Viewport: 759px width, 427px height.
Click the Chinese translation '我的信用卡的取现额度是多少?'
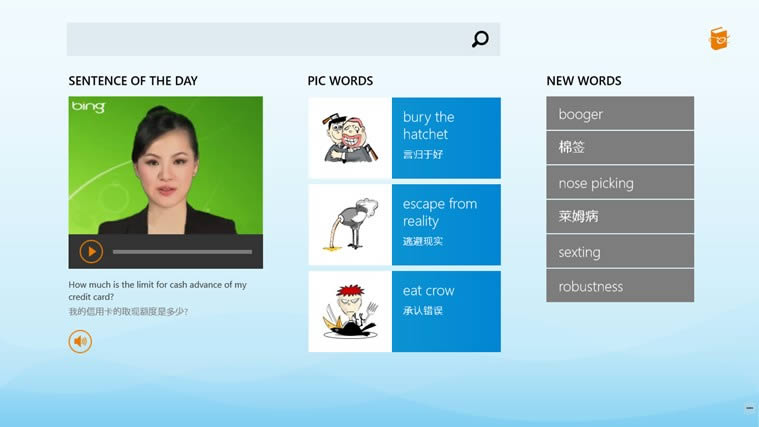[128, 311]
